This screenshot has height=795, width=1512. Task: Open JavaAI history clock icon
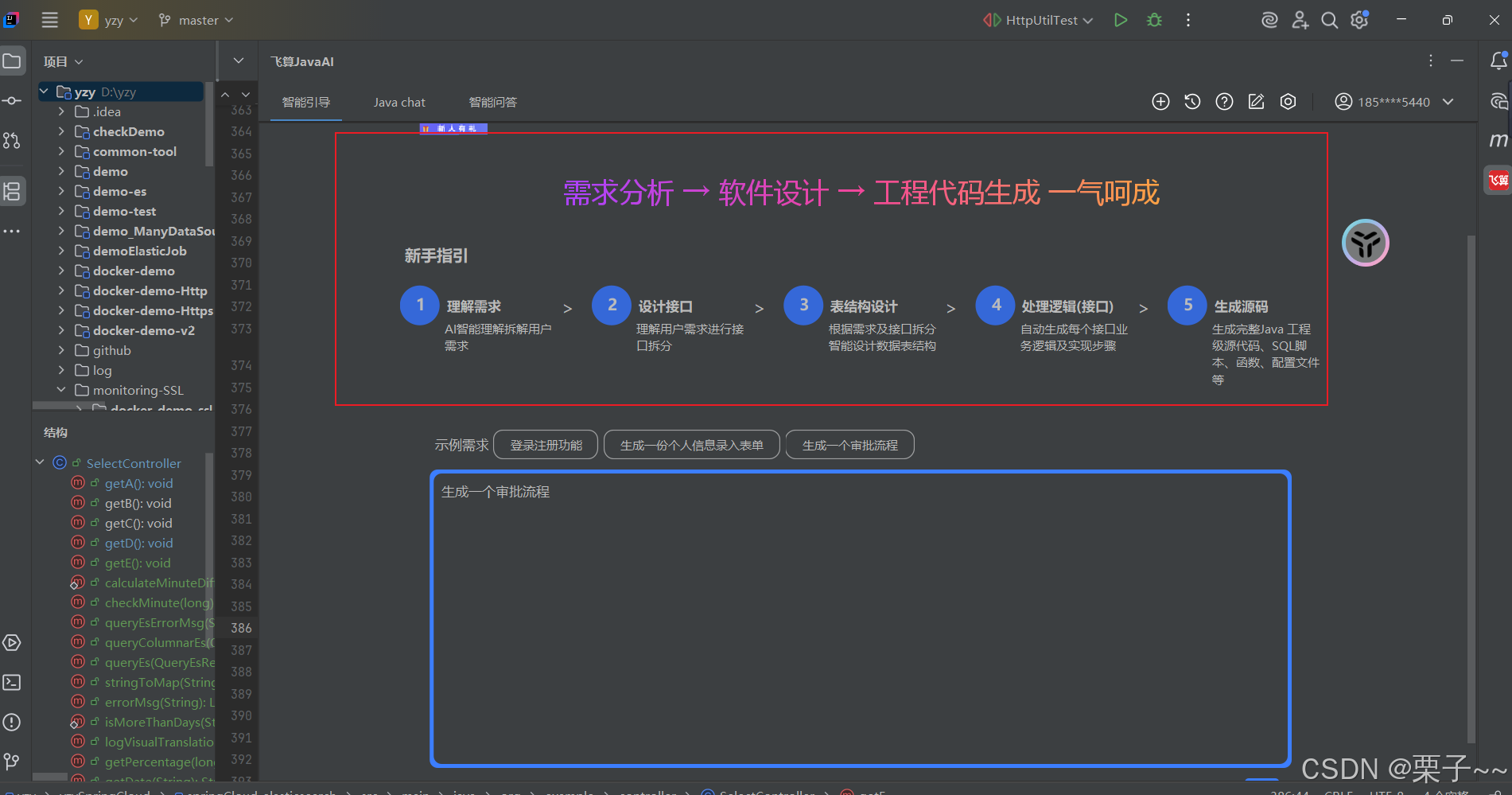click(x=1192, y=102)
